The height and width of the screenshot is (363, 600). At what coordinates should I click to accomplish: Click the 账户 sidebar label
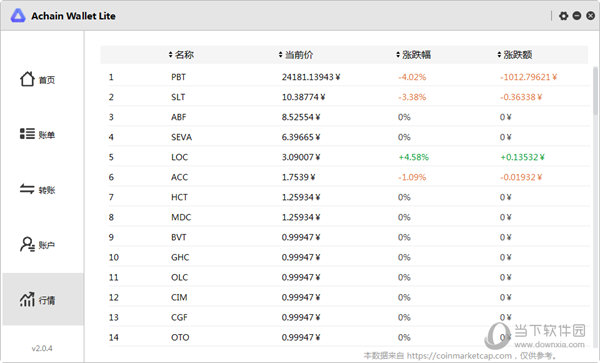coord(47,245)
